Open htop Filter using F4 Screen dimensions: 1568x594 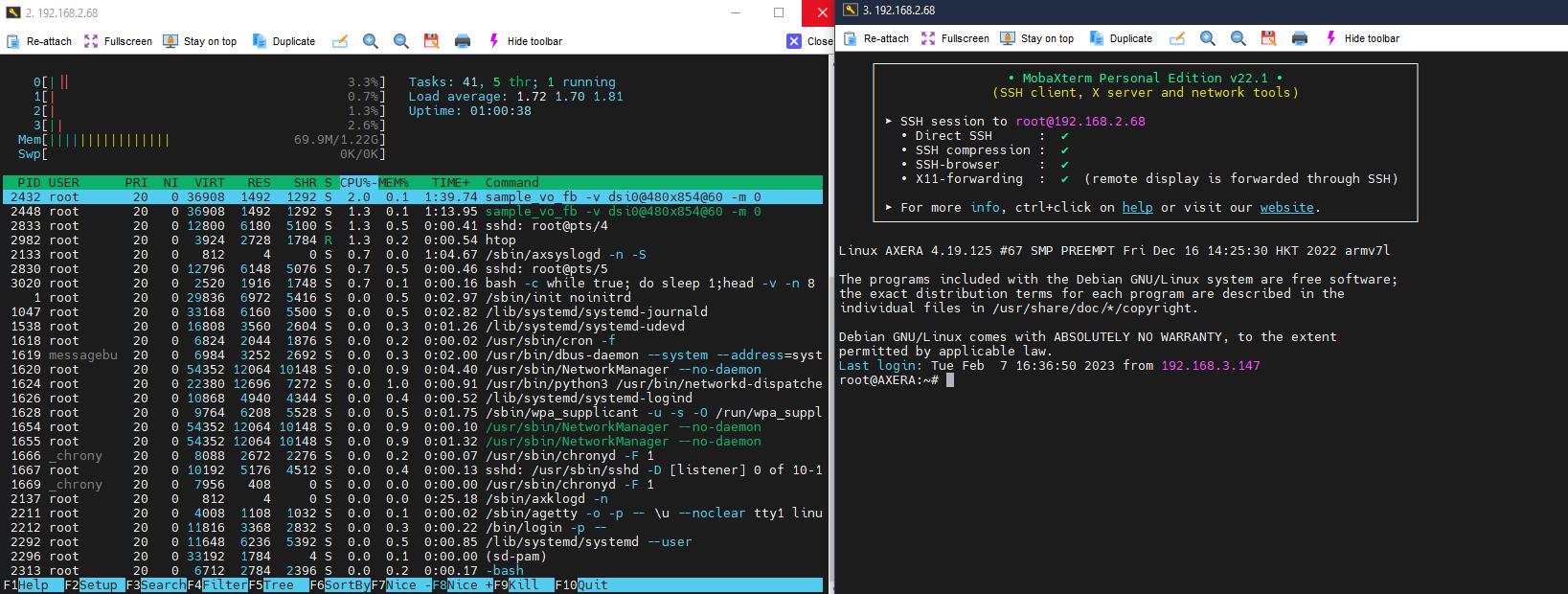click(x=217, y=584)
